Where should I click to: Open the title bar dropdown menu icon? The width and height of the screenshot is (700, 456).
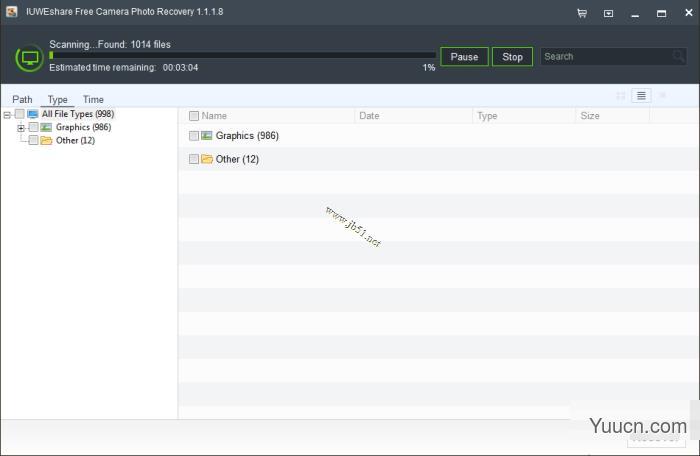click(608, 13)
